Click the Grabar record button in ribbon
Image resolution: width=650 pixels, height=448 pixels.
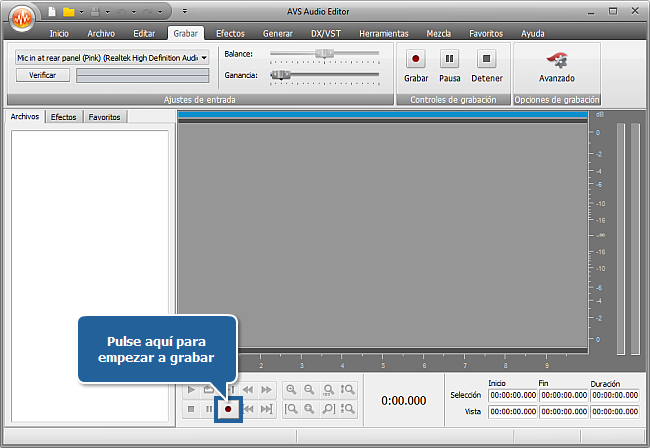[x=416, y=66]
